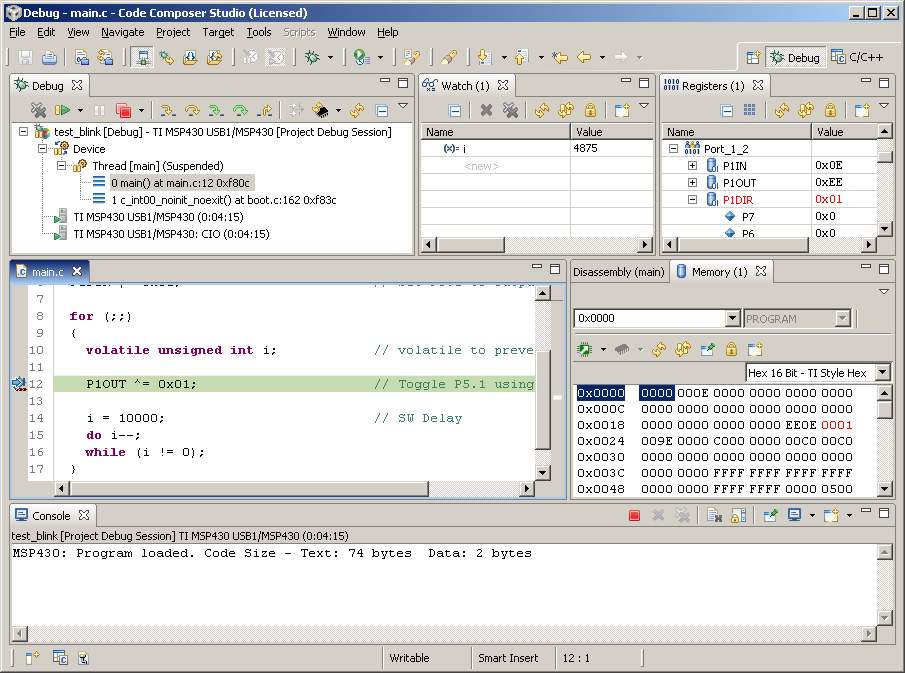Select the main.c editor tab
905x673 pixels.
point(48,271)
